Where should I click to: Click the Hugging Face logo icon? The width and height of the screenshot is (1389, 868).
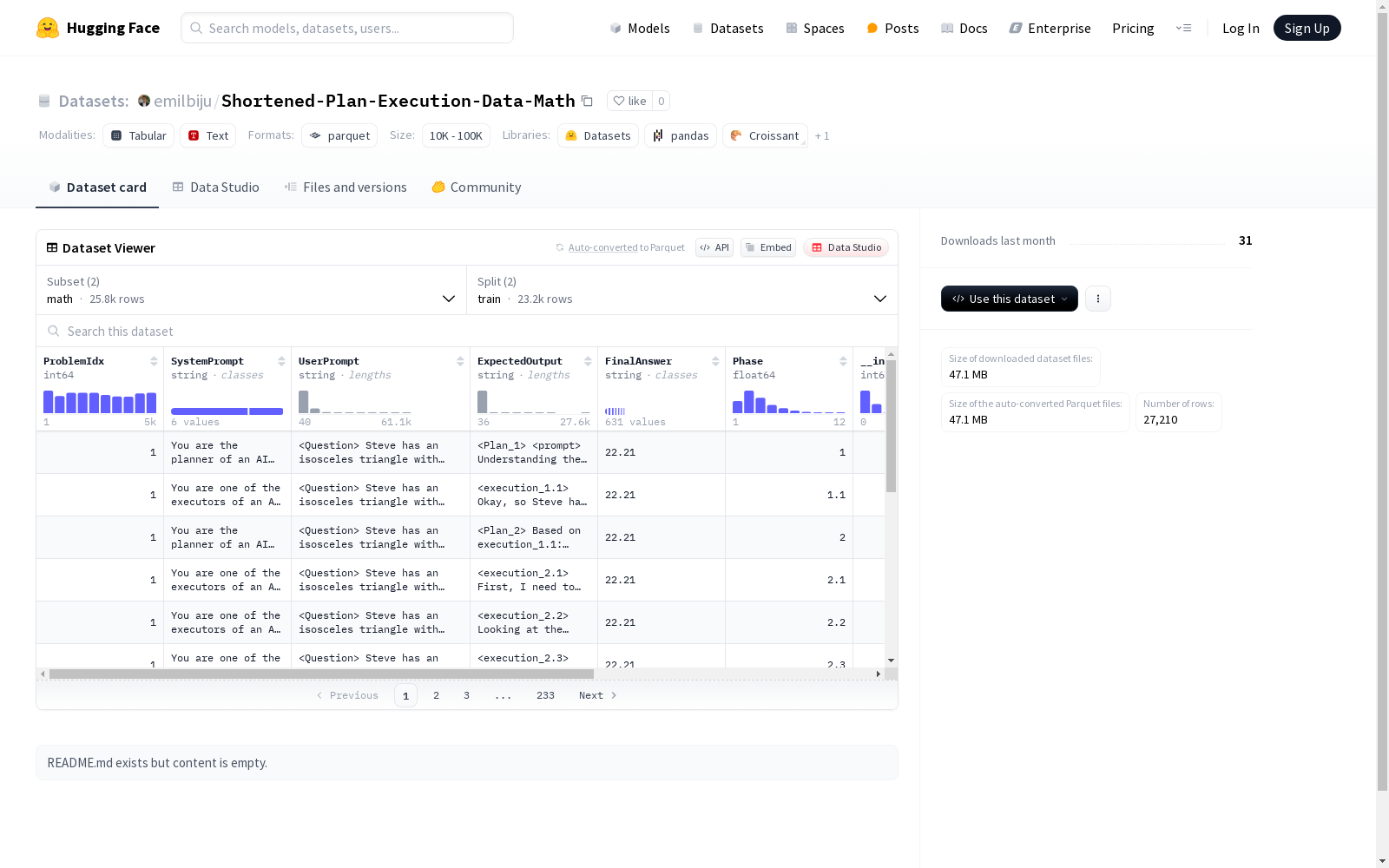48,28
